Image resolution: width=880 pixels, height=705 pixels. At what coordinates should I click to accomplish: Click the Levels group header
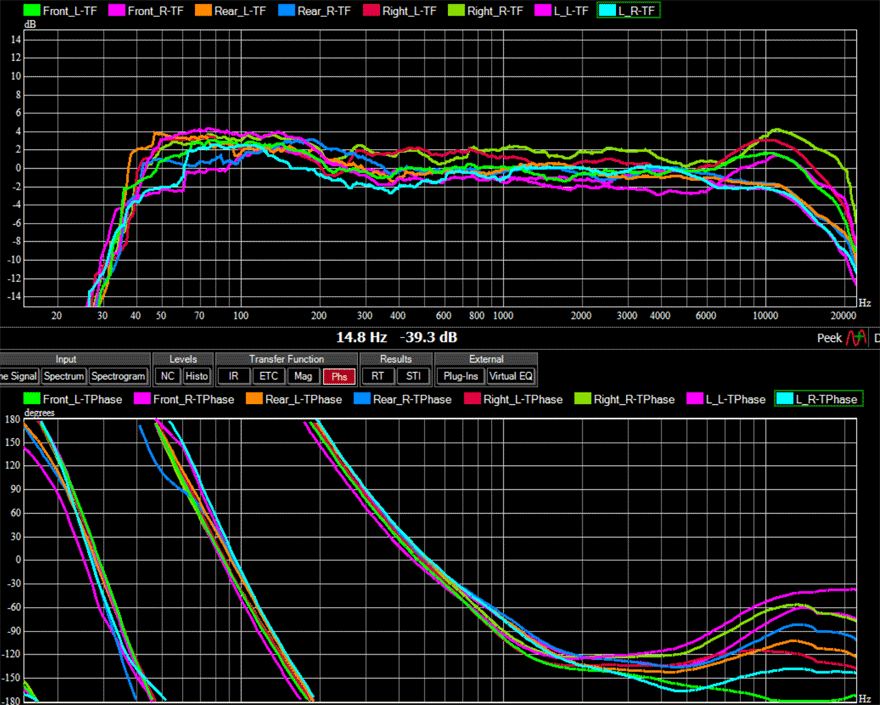[x=183, y=359]
